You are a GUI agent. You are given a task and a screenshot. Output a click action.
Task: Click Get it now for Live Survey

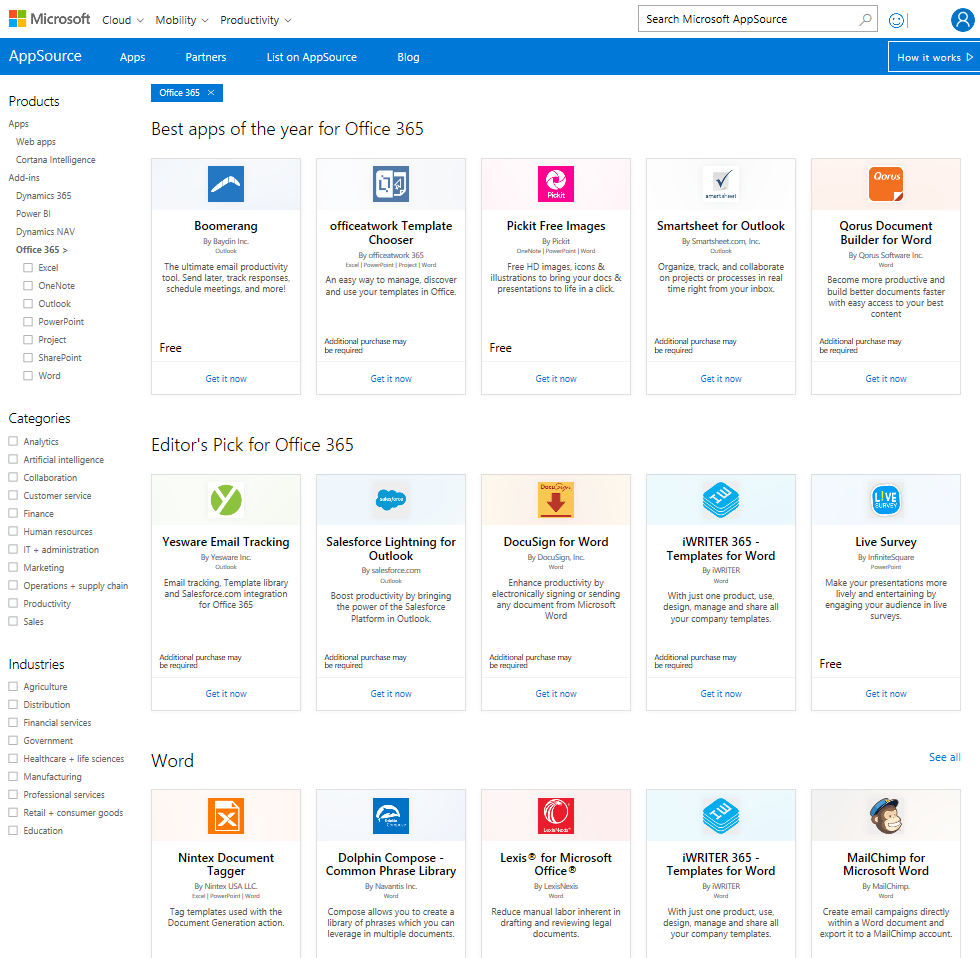coord(886,694)
